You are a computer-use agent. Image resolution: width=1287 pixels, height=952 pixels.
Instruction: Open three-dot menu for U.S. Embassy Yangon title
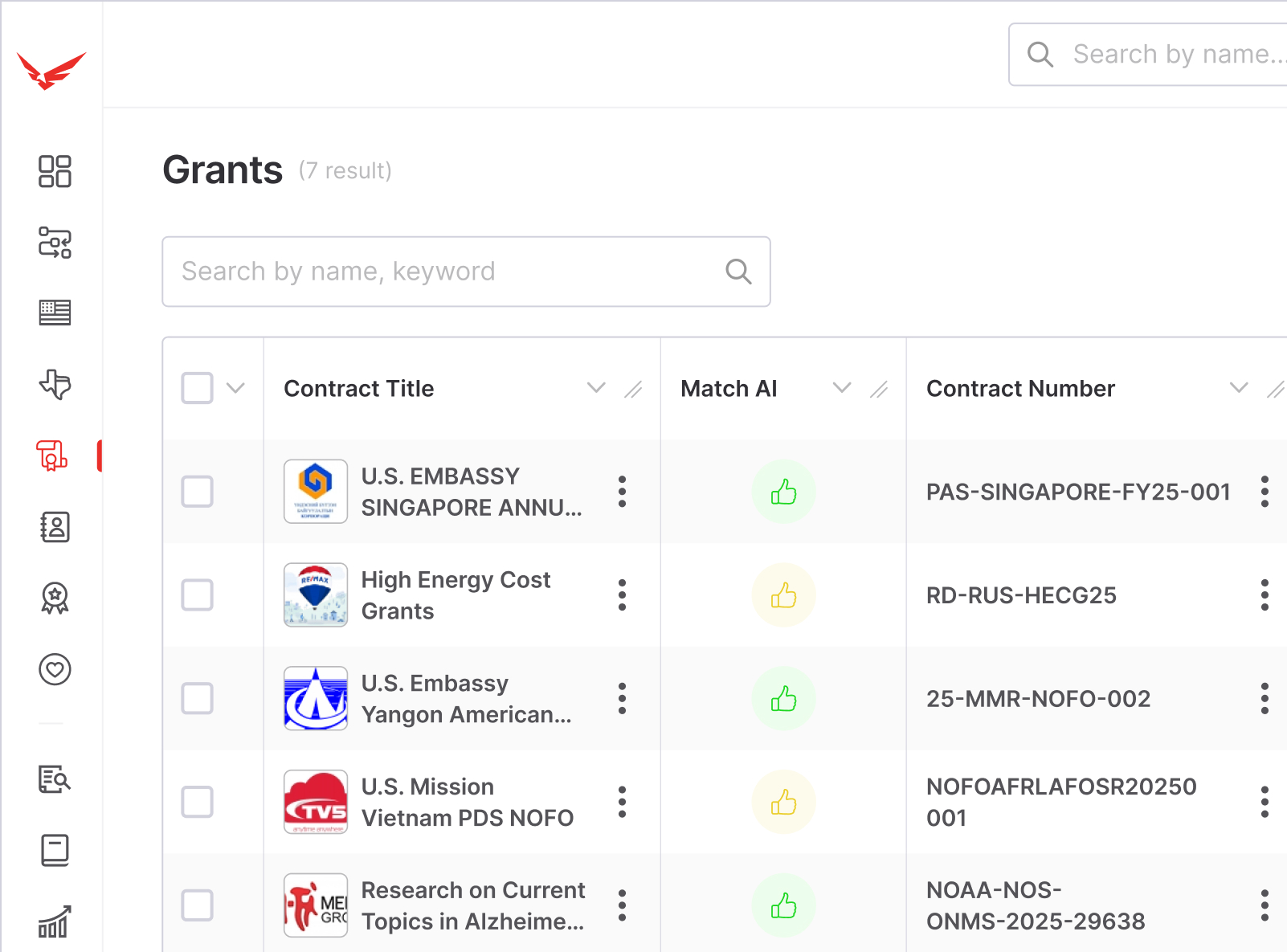coord(622,699)
